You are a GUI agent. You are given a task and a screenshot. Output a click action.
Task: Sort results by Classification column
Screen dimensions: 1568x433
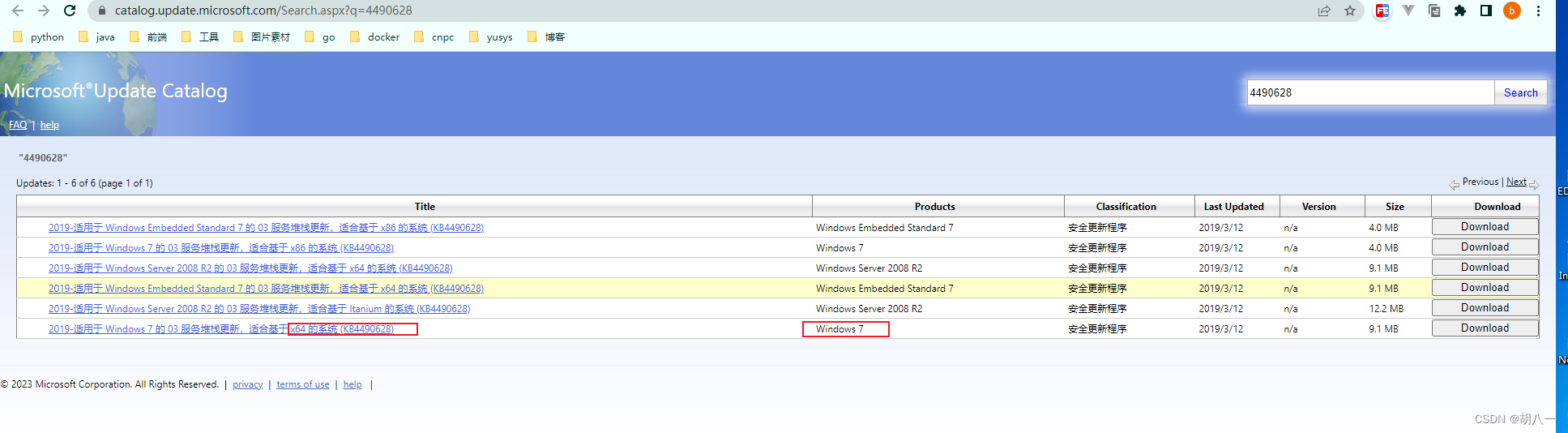pos(1126,207)
